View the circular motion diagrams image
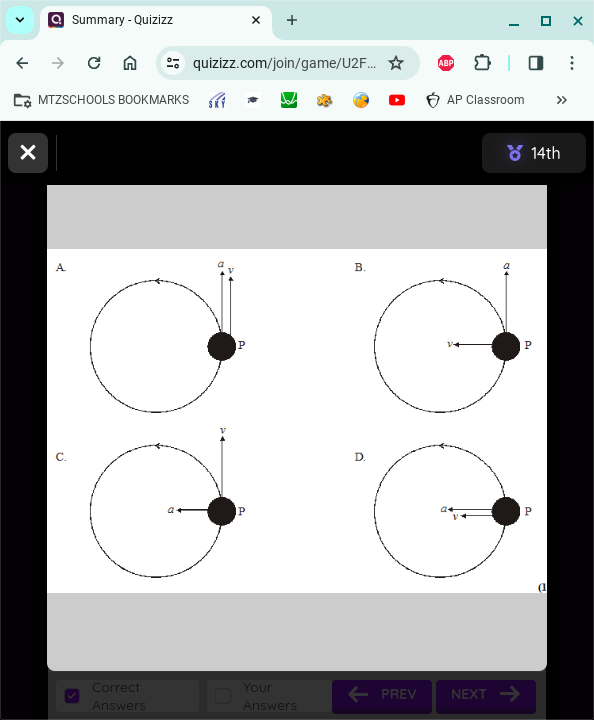 click(297, 421)
